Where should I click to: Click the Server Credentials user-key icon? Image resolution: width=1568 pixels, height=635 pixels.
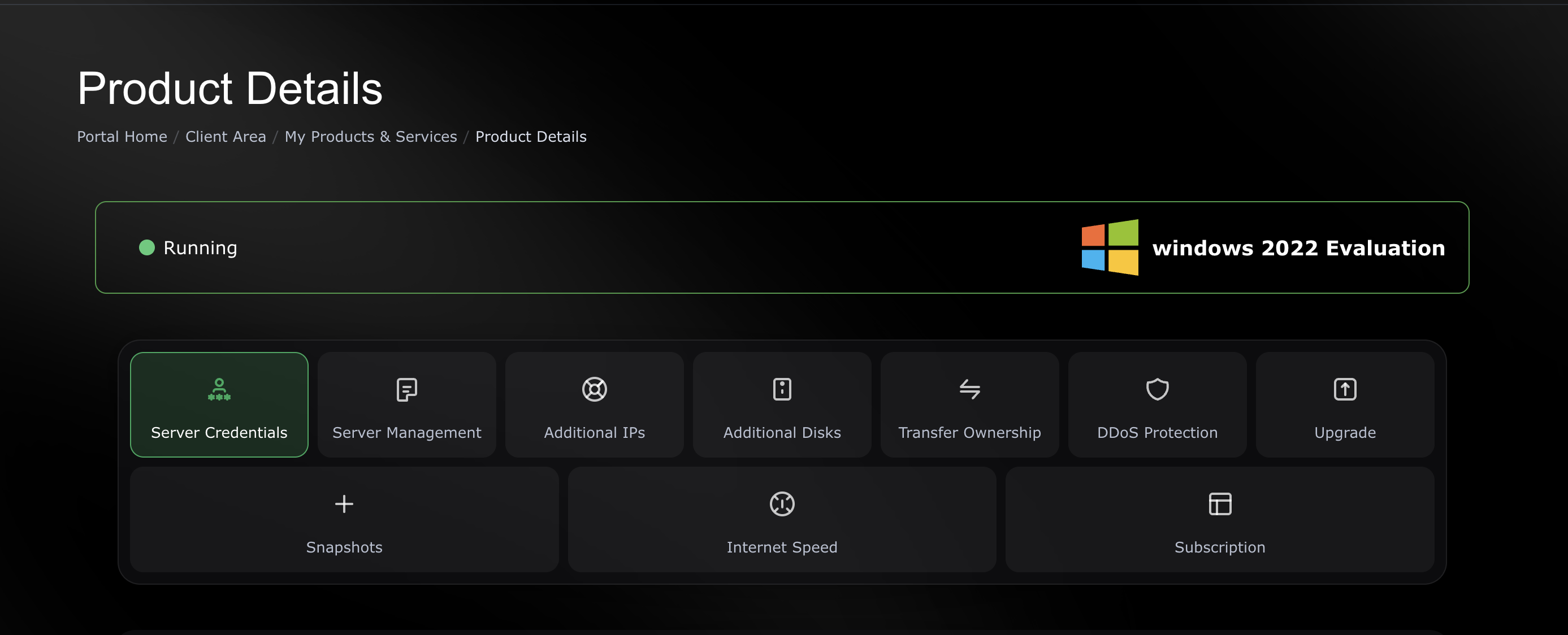point(219,389)
